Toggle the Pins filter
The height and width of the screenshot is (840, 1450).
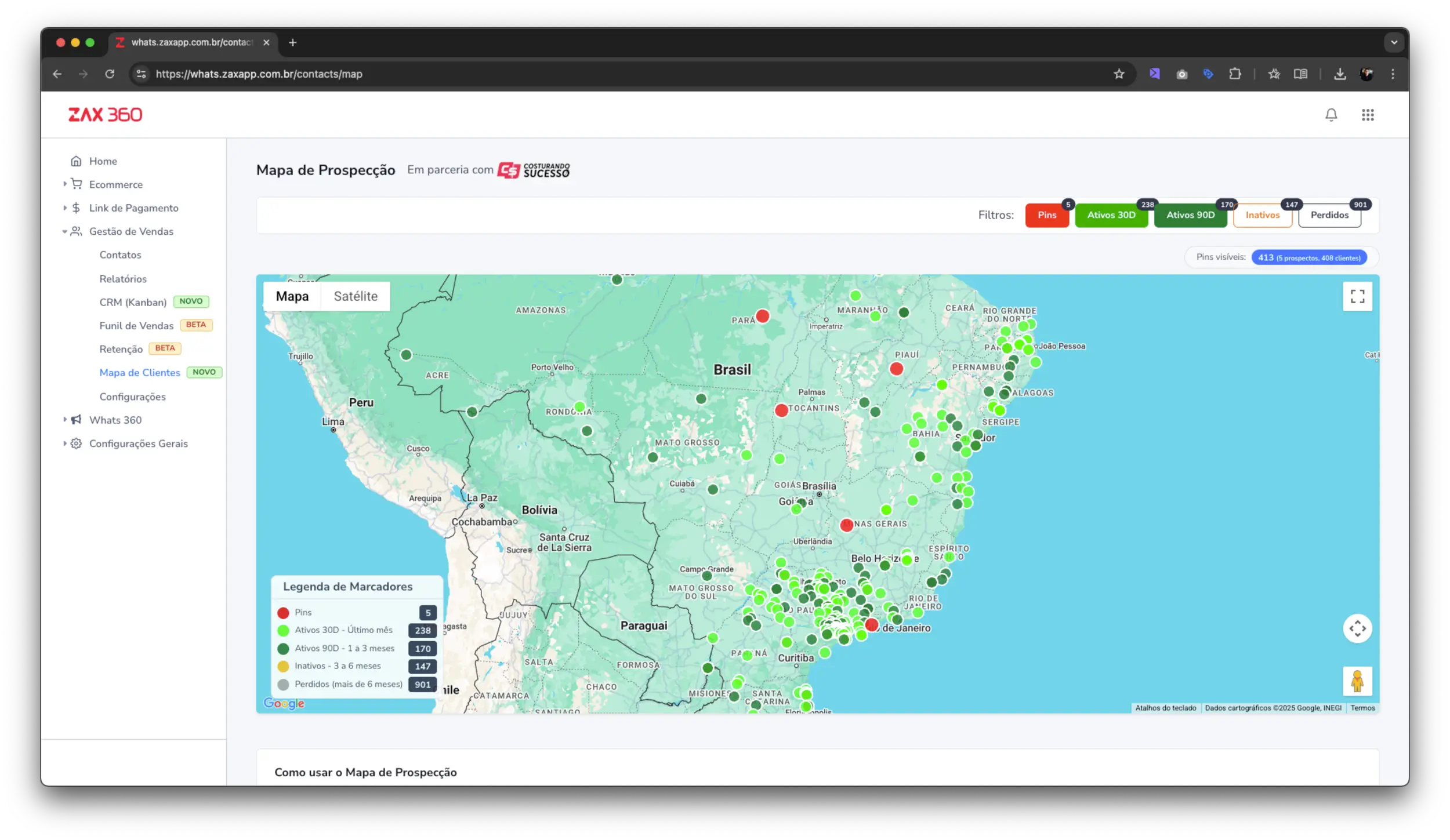[x=1047, y=215]
